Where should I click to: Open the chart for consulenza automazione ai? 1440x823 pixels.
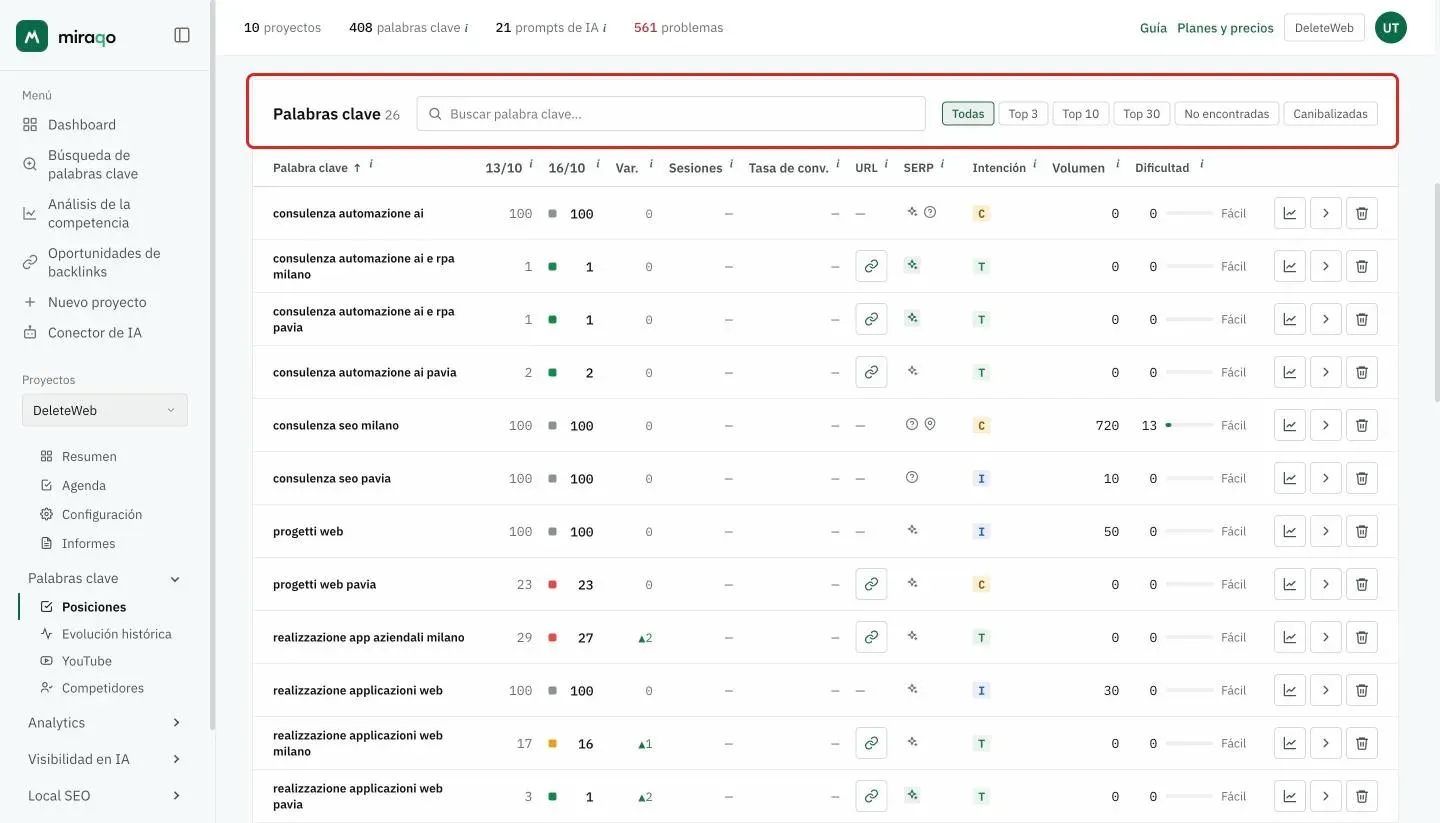[x=1290, y=213]
